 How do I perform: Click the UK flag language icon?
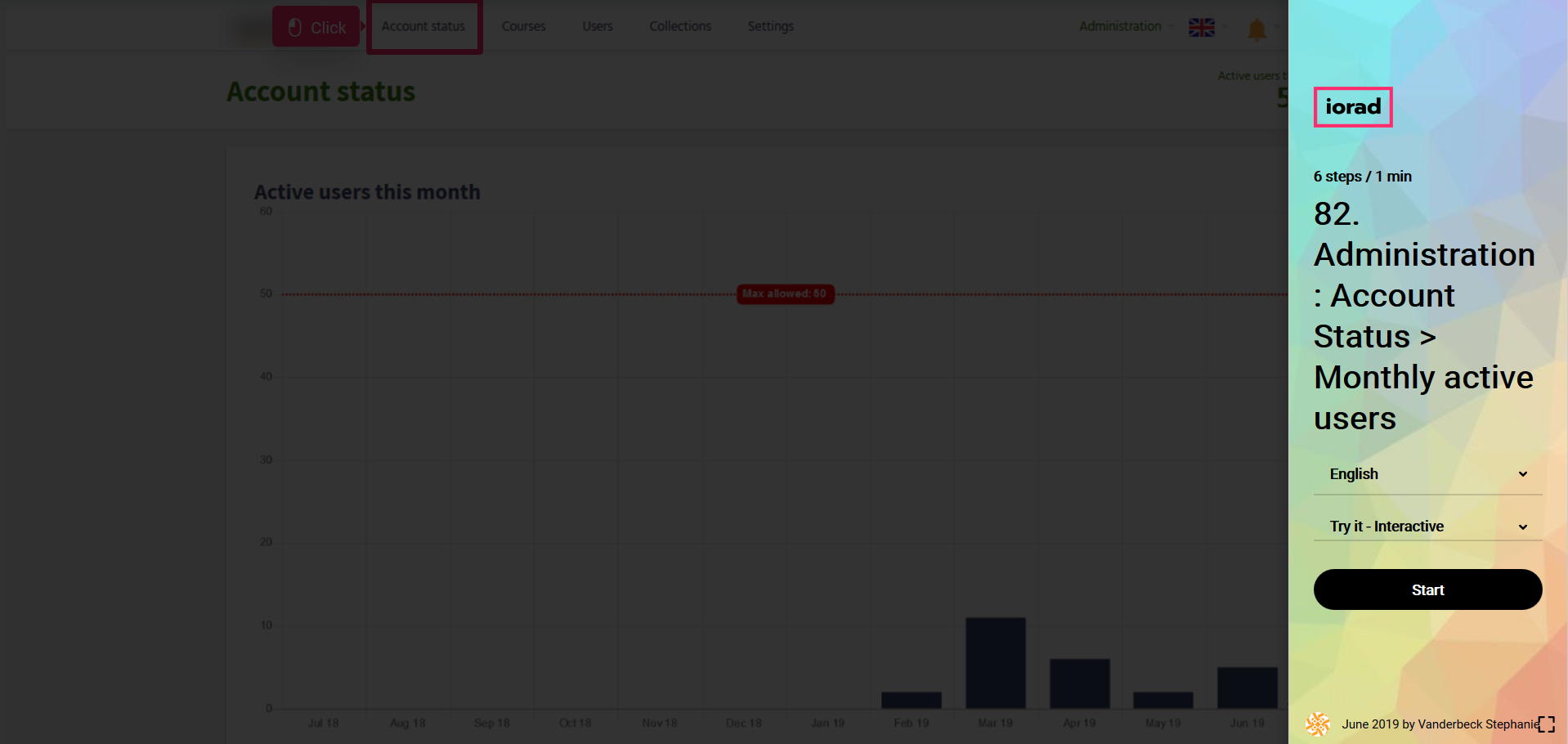click(x=1201, y=28)
